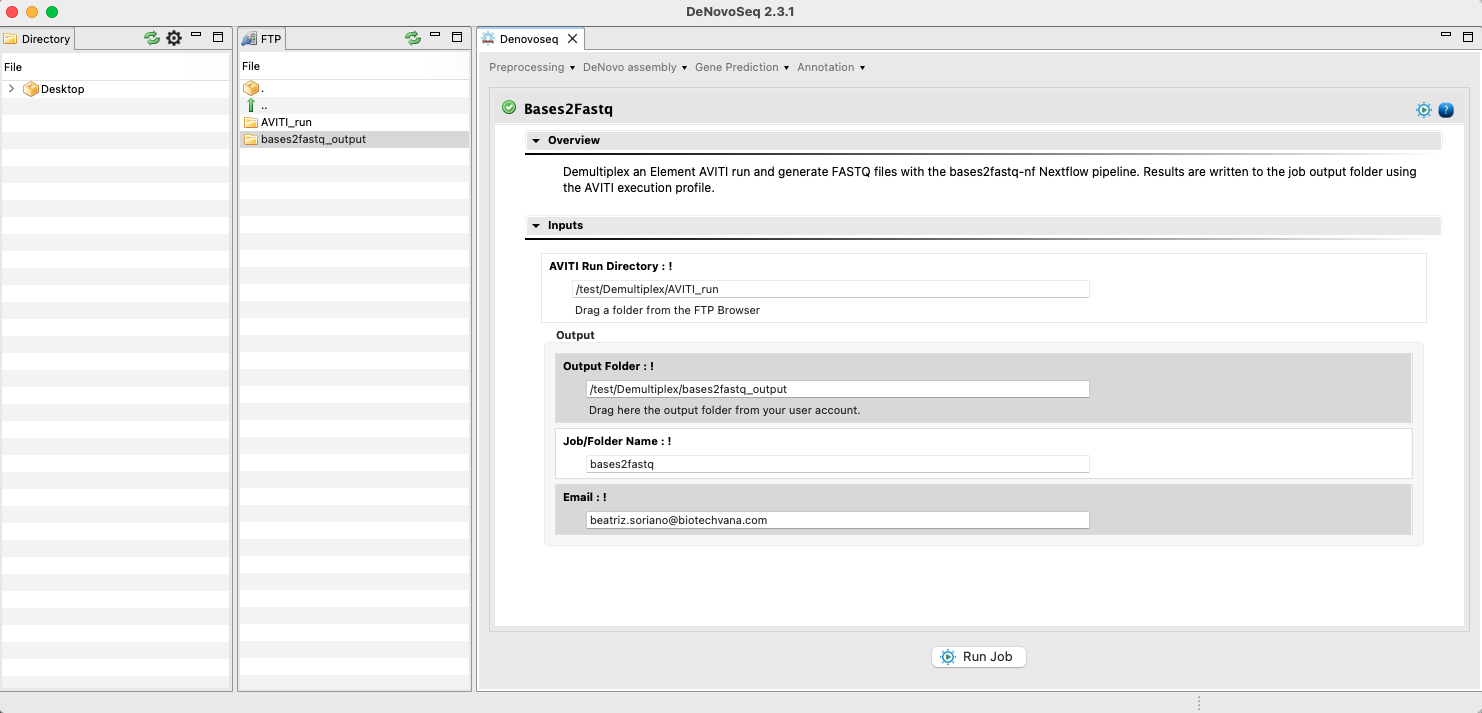Switch to the FTP tab
1482x713 pixels.
[x=263, y=39]
